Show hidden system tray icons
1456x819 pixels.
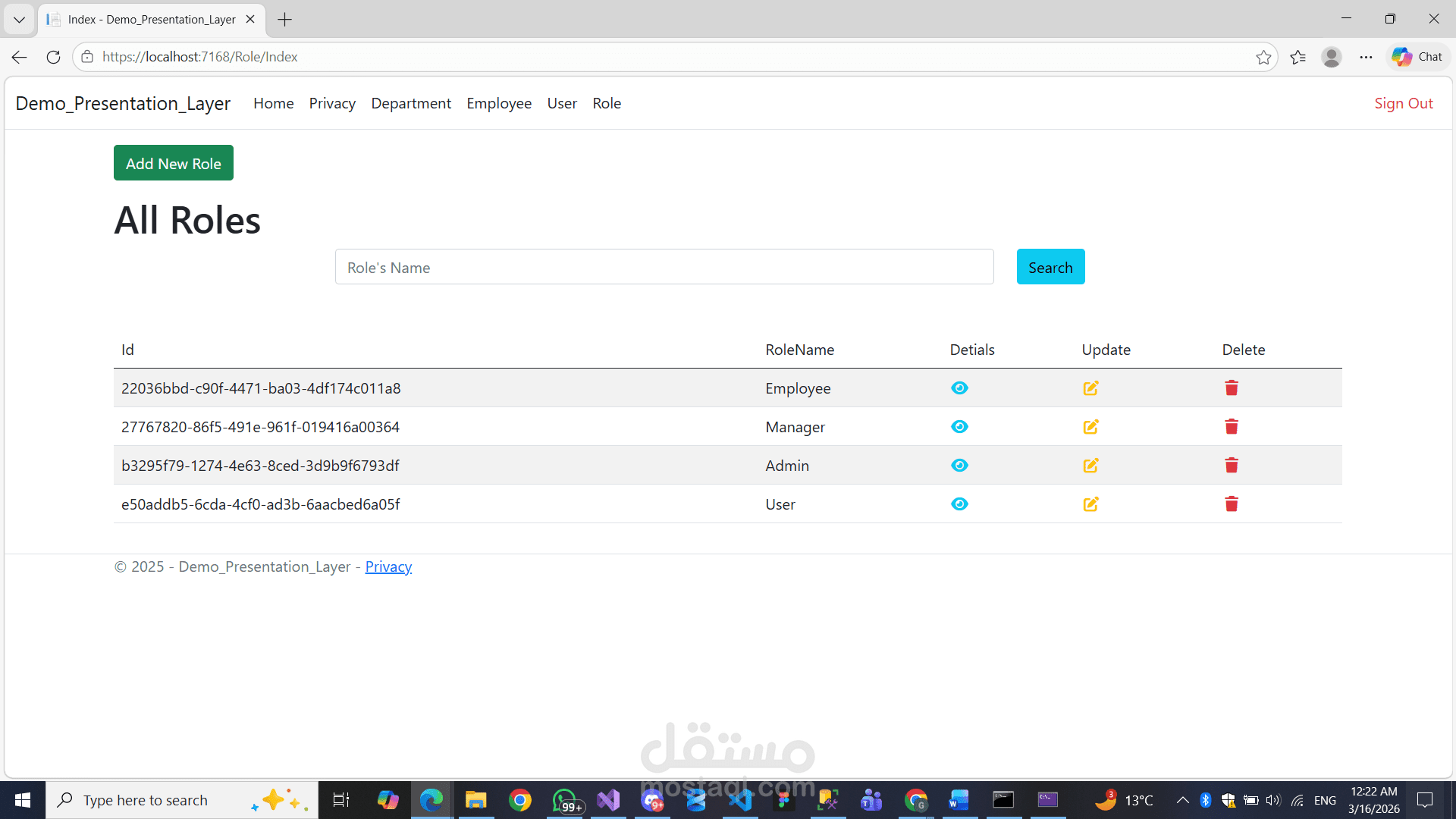pyautogui.click(x=1182, y=800)
